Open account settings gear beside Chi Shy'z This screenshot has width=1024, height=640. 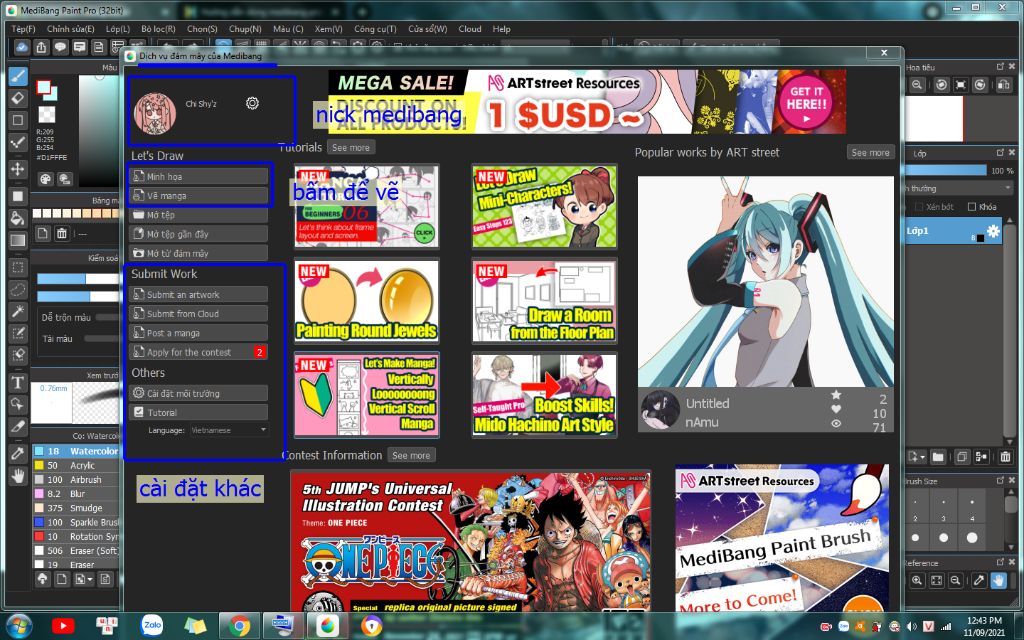[x=252, y=103]
